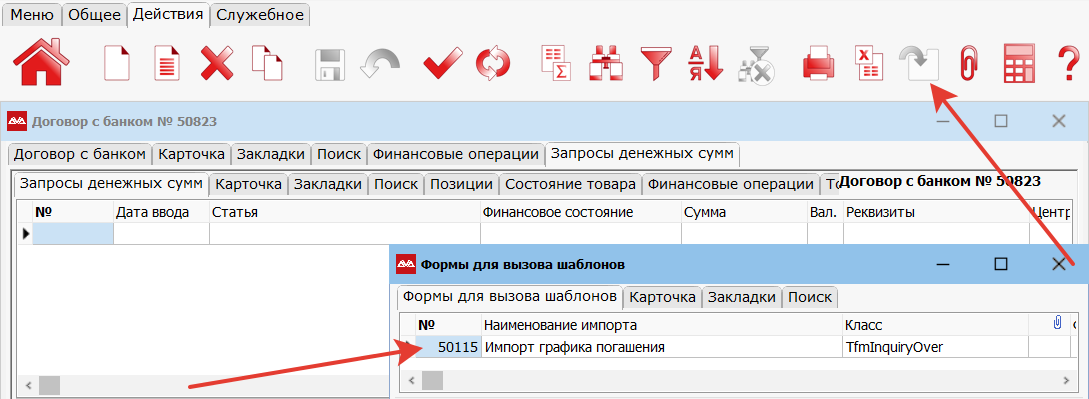Click Финансовое состояние column header
Image resolution: width=1089 pixels, height=399 pixels.
581,213
